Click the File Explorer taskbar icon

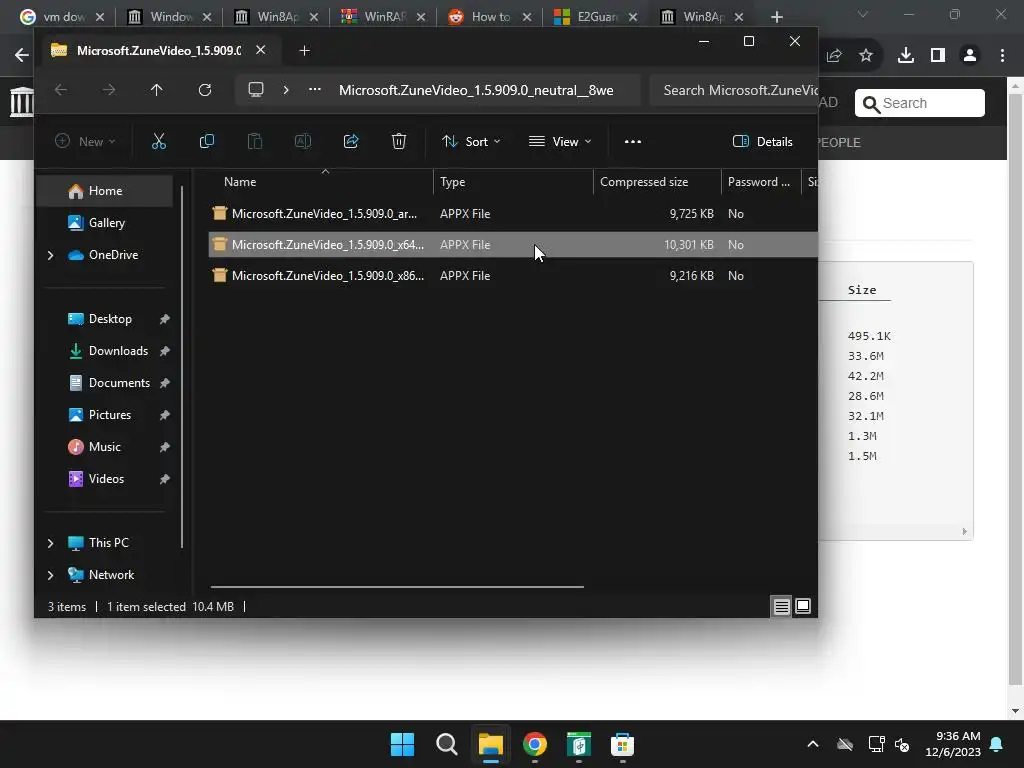point(490,744)
